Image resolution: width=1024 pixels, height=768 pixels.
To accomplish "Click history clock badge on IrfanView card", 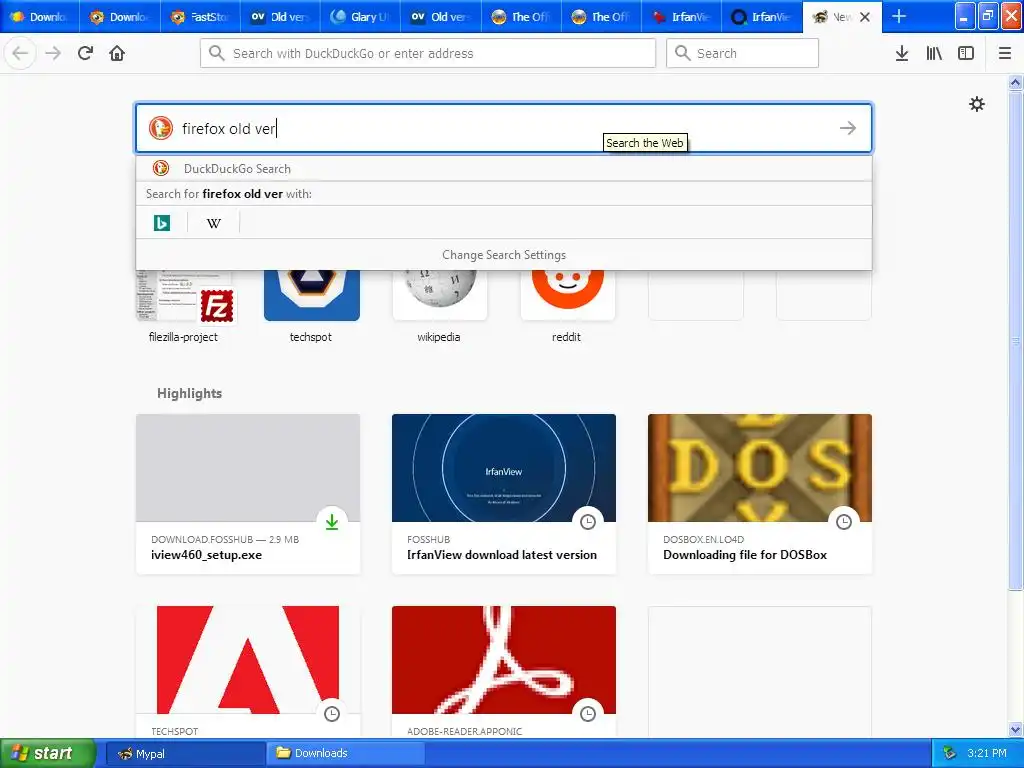I will (588, 521).
